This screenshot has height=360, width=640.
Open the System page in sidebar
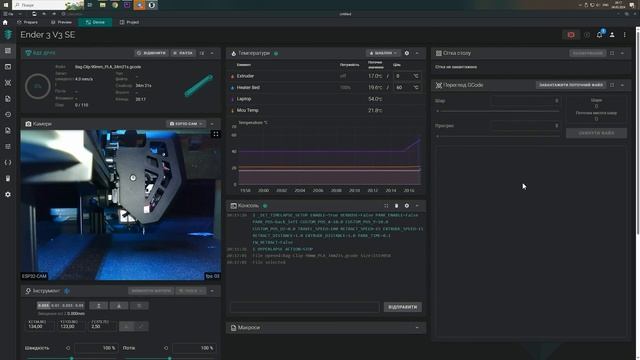(8, 178)
